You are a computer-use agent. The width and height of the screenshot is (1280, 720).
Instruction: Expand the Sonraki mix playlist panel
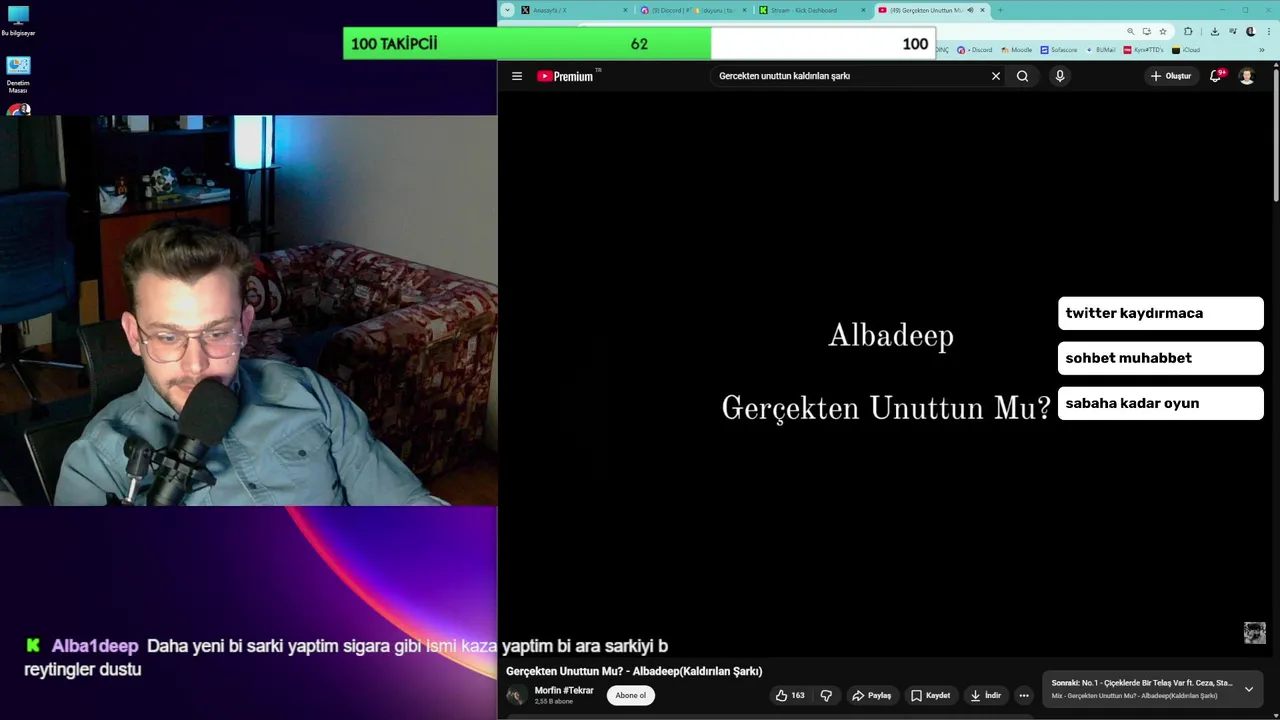click(x=1248, y=689)
